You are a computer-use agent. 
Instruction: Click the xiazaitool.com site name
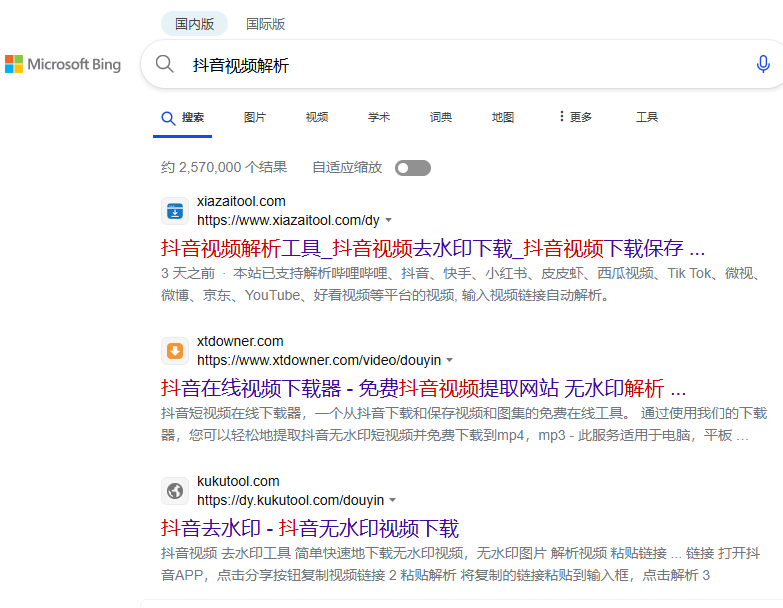point(241,201)
